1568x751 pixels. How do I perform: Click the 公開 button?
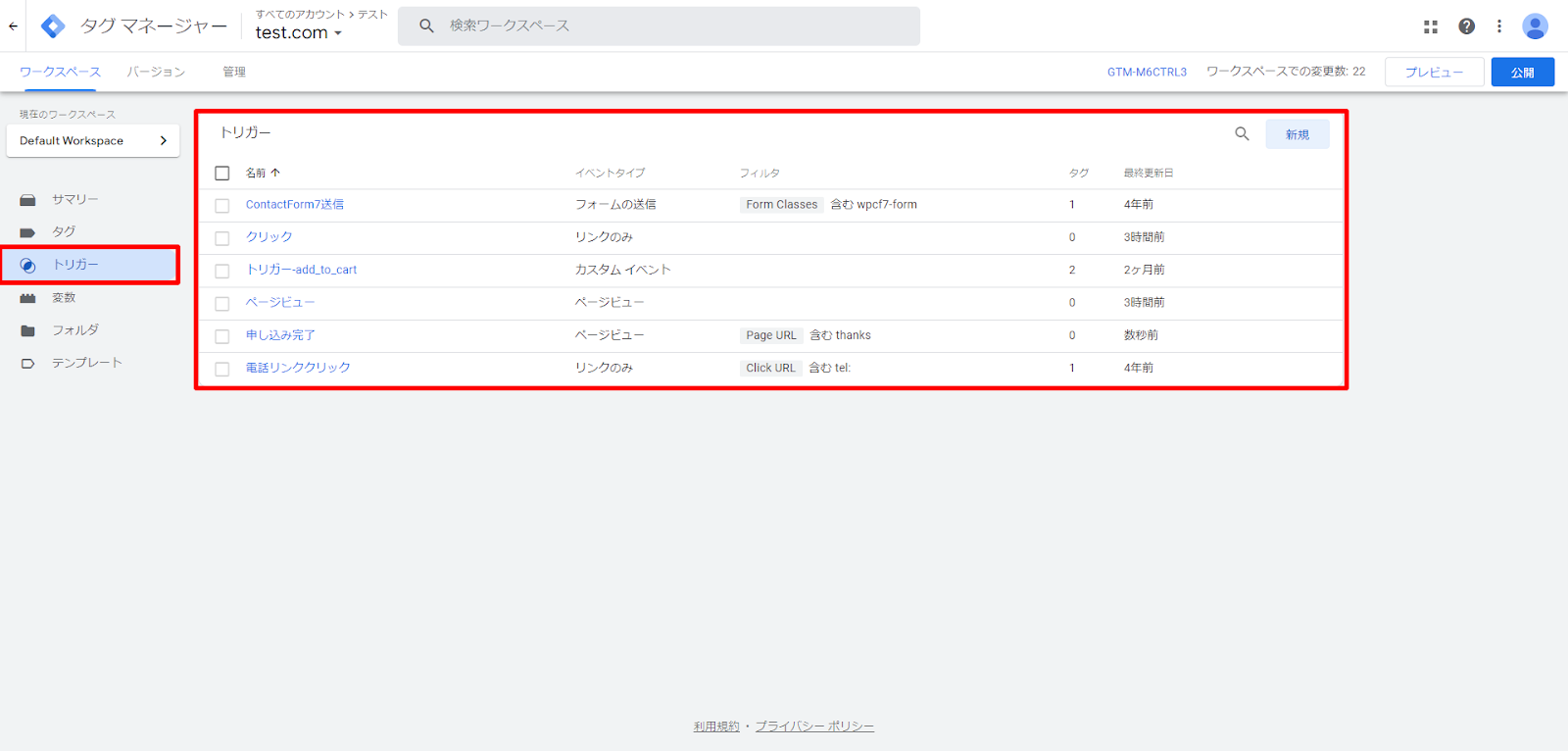(x=1523, y=72)
